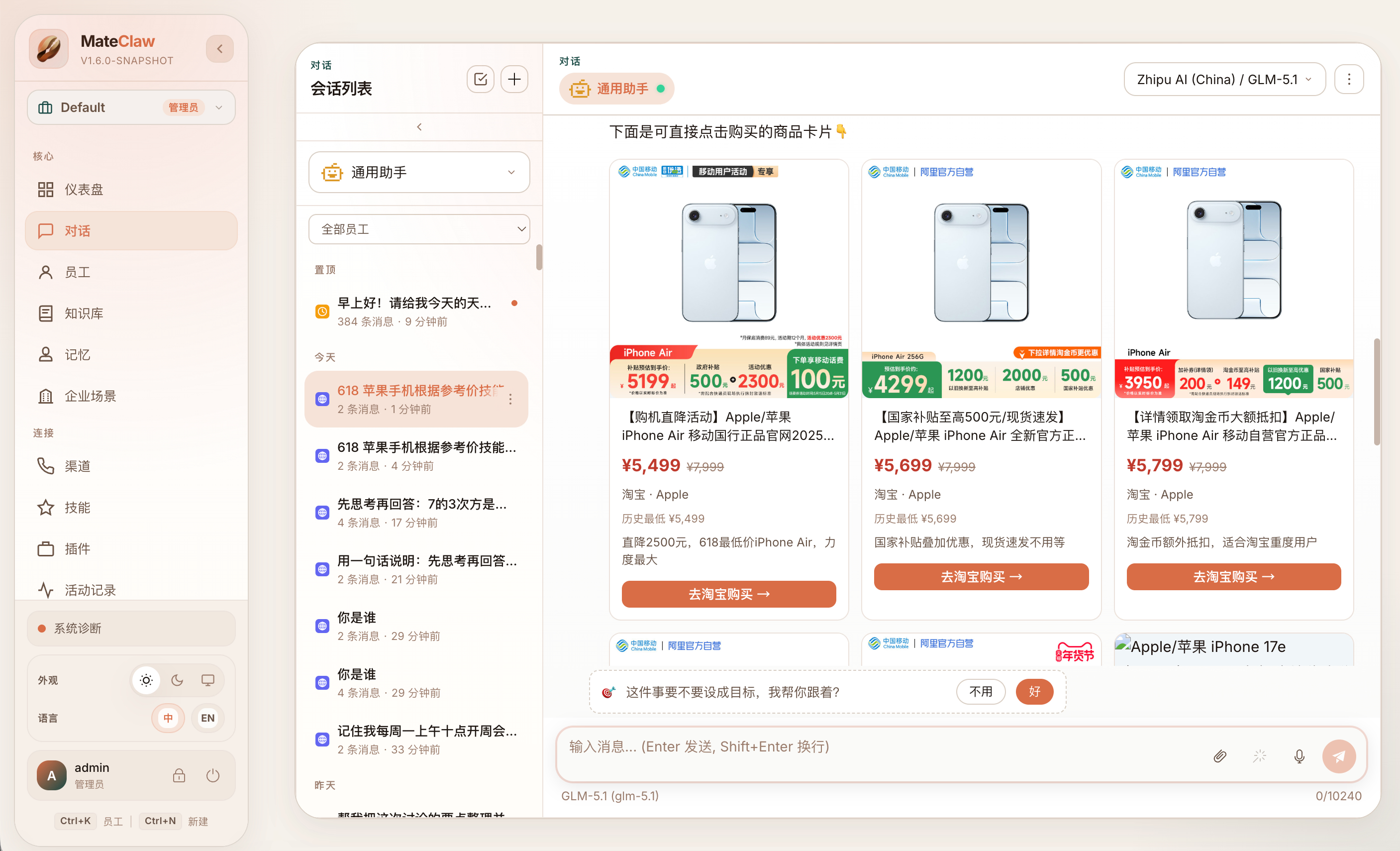Send message with the paper plane button
Viewport: 1400px width, 851px height.
click(1339, 756)
